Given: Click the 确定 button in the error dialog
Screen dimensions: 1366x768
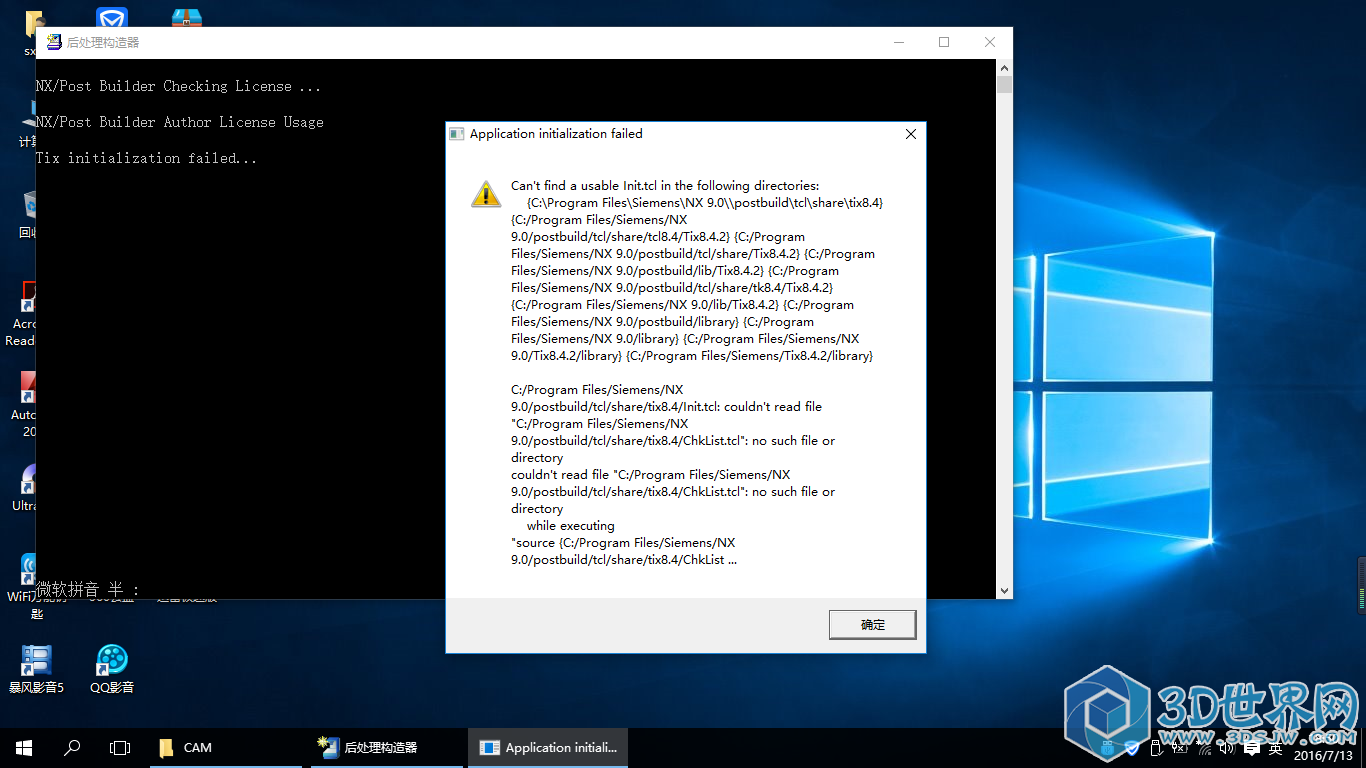Looking at the screenshot, I should [x=872, y=624].
